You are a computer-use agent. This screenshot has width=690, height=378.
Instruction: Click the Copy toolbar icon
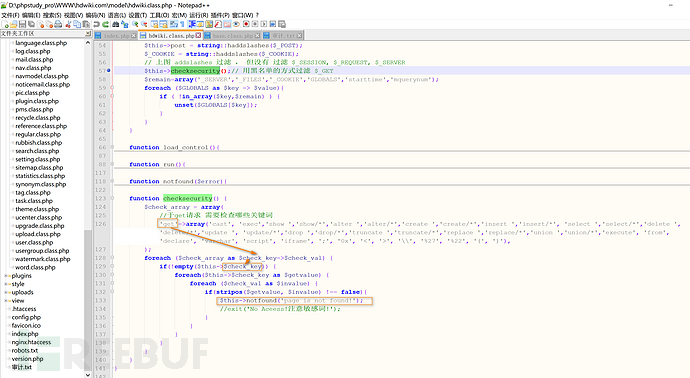pos(77,24)
